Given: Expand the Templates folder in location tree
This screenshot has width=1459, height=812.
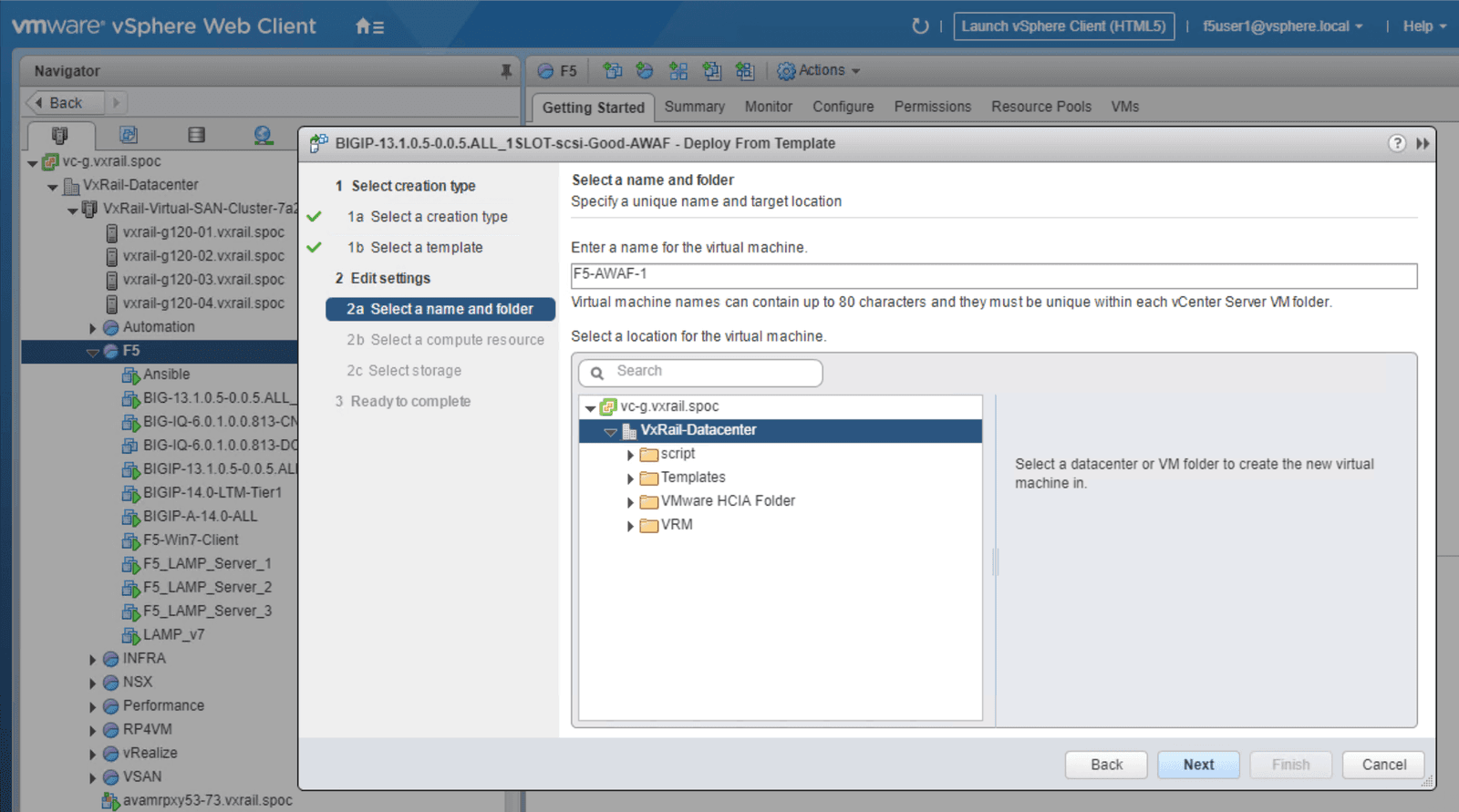Looking at the screenshot, I should click(x=630, y=478).
